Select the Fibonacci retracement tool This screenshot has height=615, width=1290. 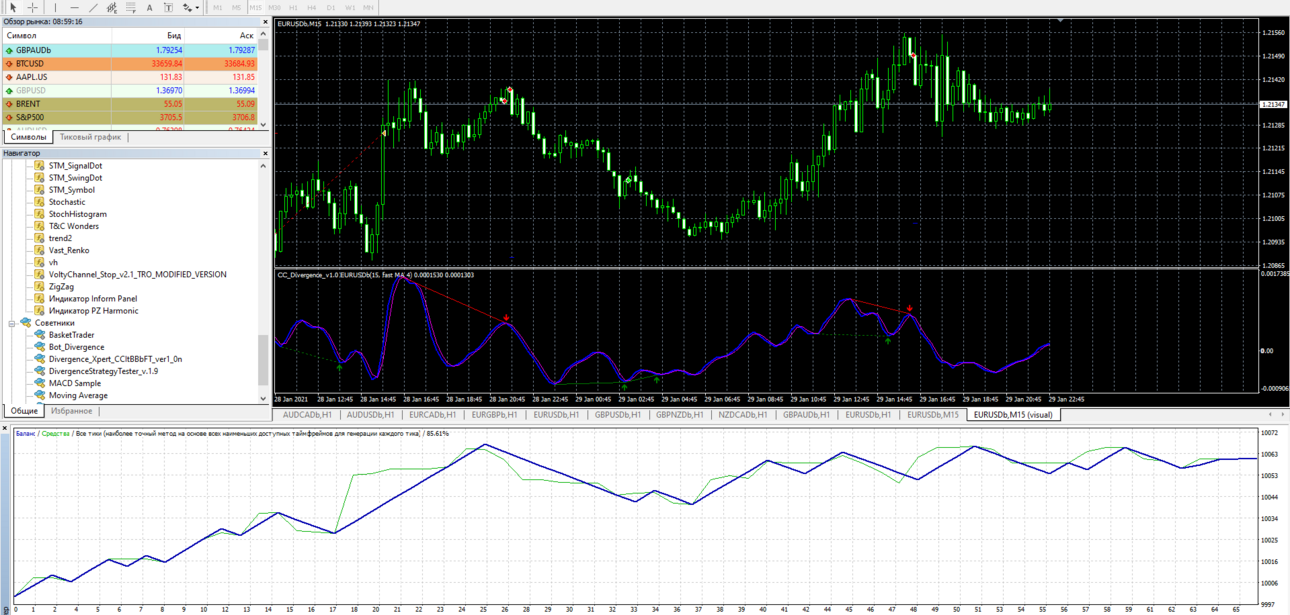click(x=131, y=7)
